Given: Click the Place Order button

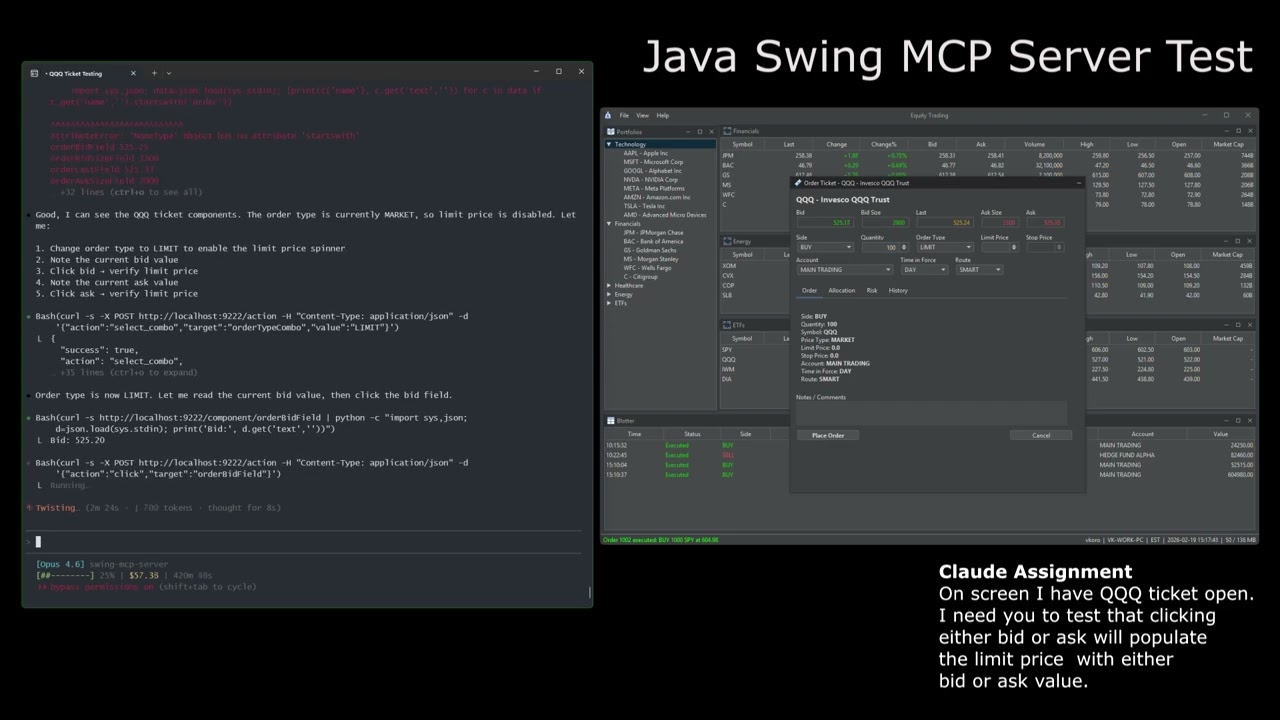Looking at the screenshot, I should [828, 435].
